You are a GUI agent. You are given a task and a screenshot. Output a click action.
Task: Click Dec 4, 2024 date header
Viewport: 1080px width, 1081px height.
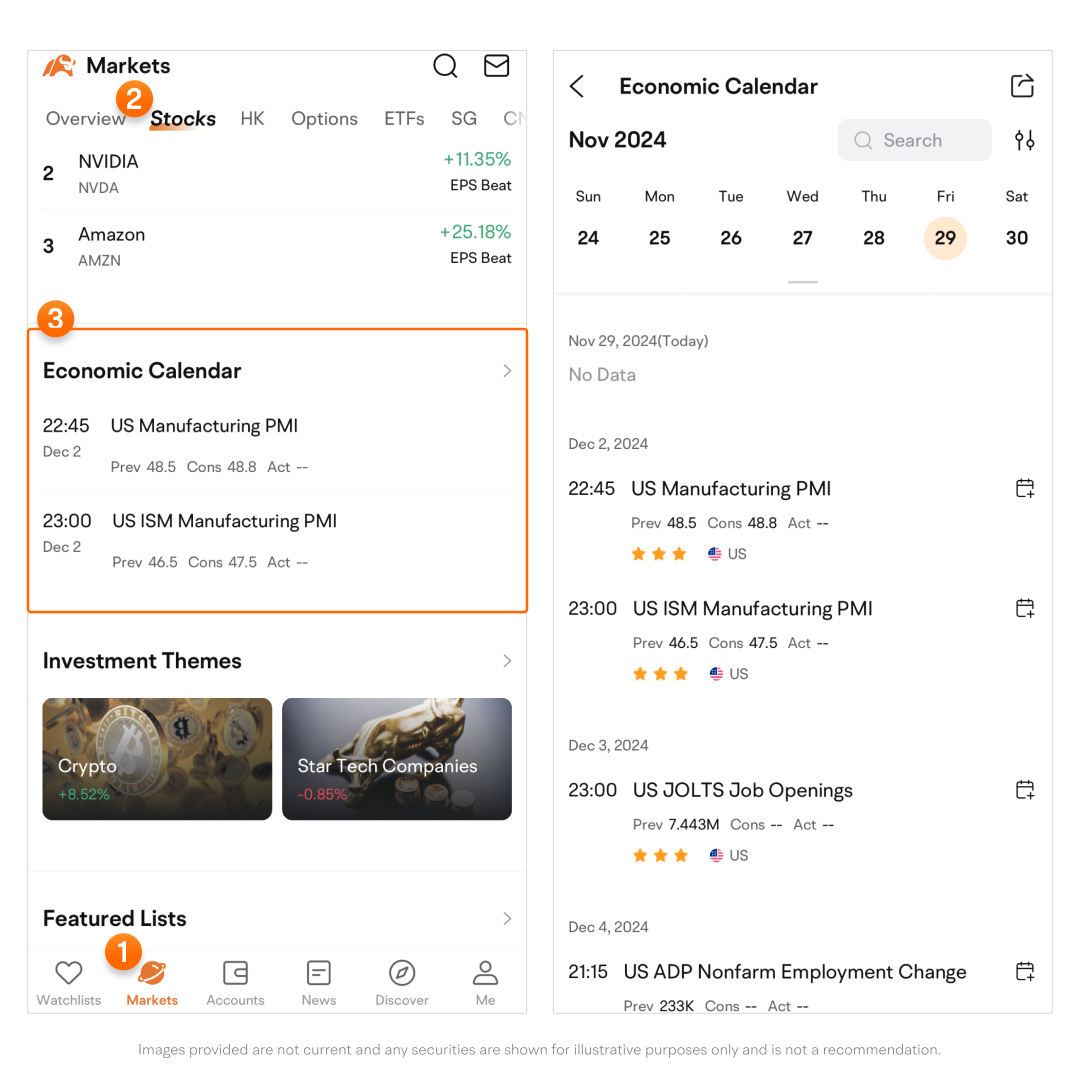(x=608, y=927)
